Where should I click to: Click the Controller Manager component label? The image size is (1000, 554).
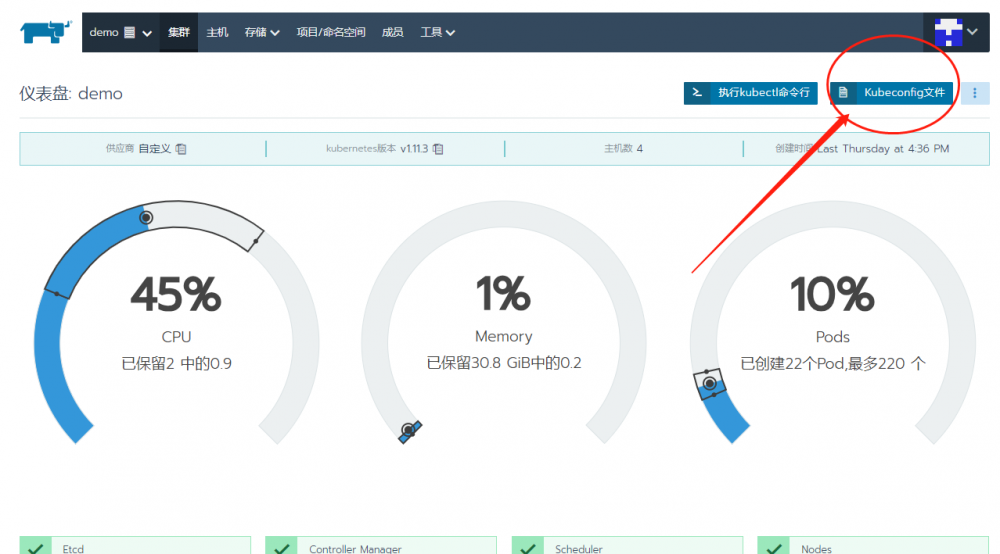pos(355,549)
